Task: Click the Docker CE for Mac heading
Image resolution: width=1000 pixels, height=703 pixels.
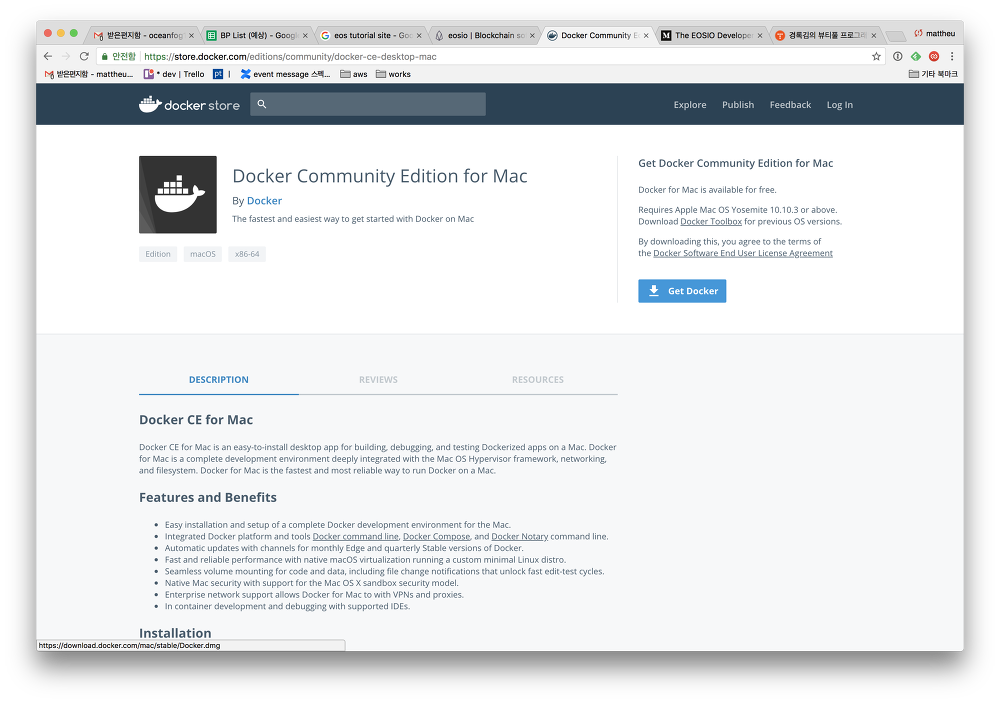Action: 196,420
